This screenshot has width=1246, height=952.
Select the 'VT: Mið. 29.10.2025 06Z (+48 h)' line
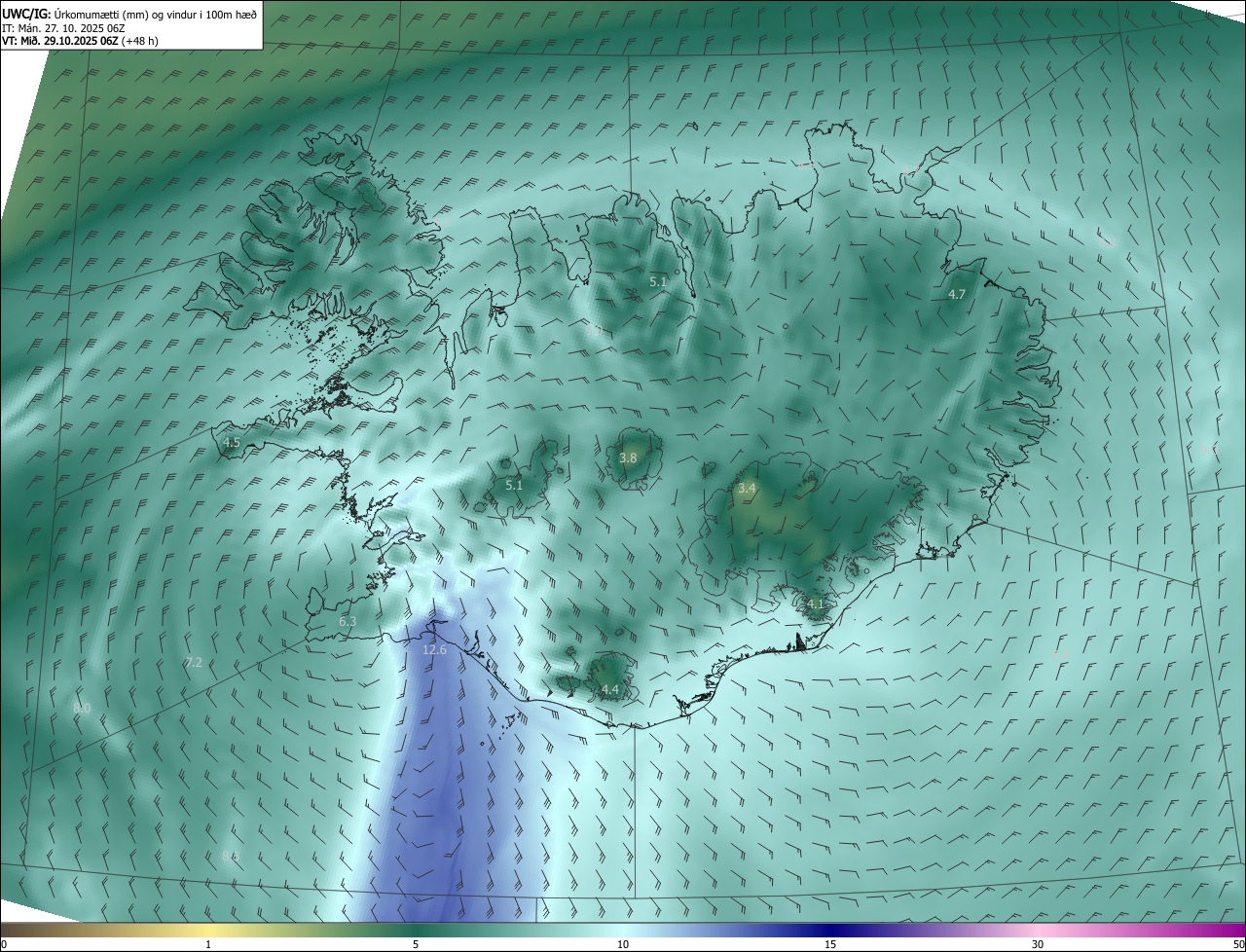pyautogui.click(x=78, y=41)
